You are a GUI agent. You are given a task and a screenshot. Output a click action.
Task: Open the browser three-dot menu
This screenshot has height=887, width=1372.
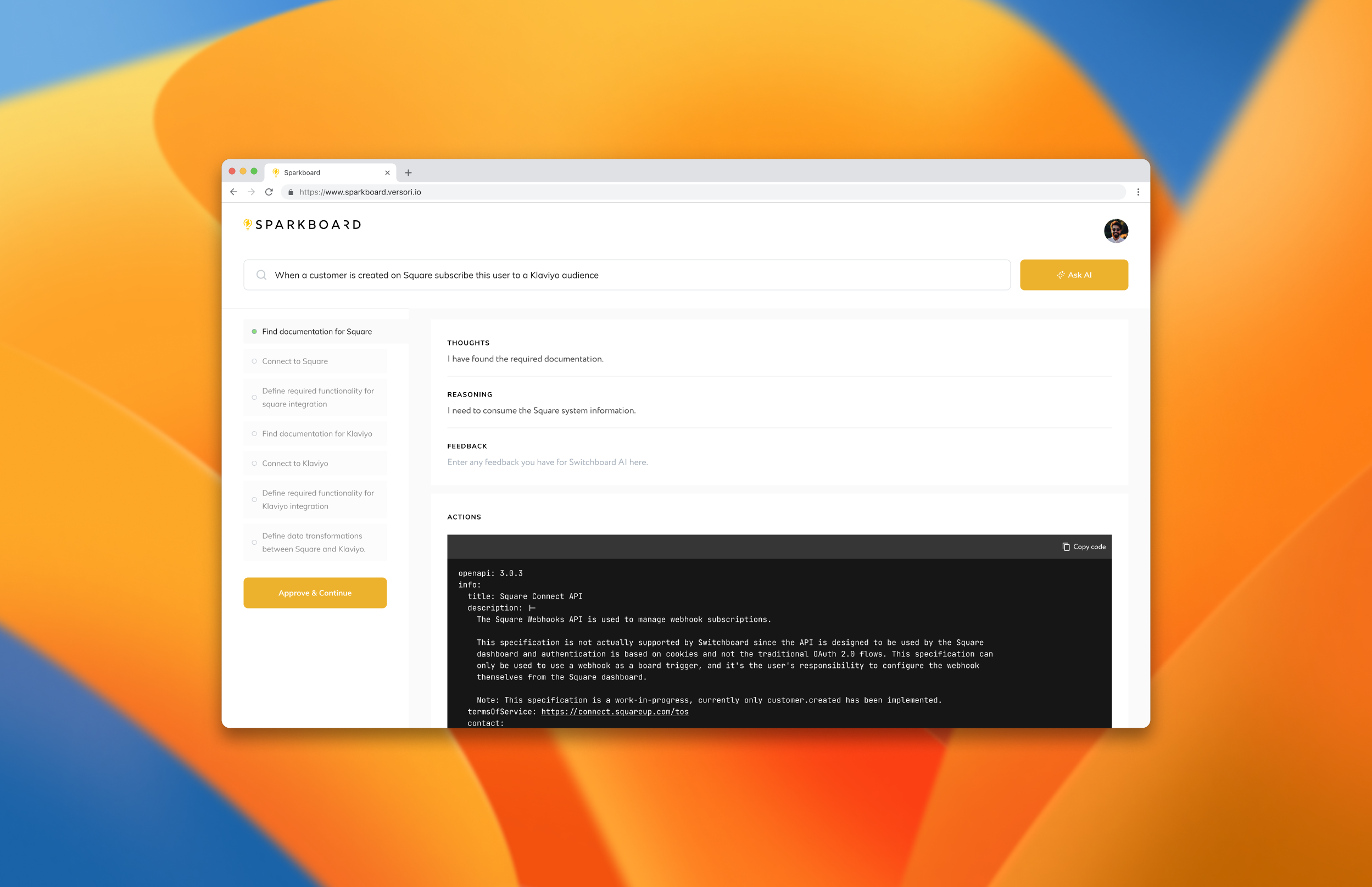coord(1138,192)
